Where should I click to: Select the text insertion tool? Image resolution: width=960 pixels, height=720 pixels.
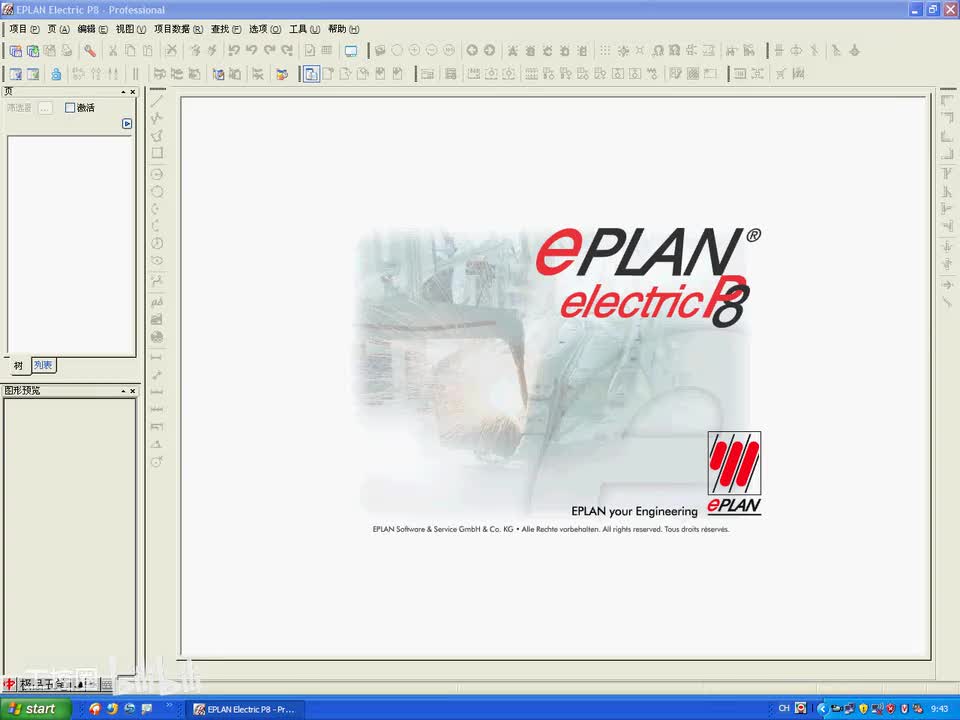(x=157, y=302)
